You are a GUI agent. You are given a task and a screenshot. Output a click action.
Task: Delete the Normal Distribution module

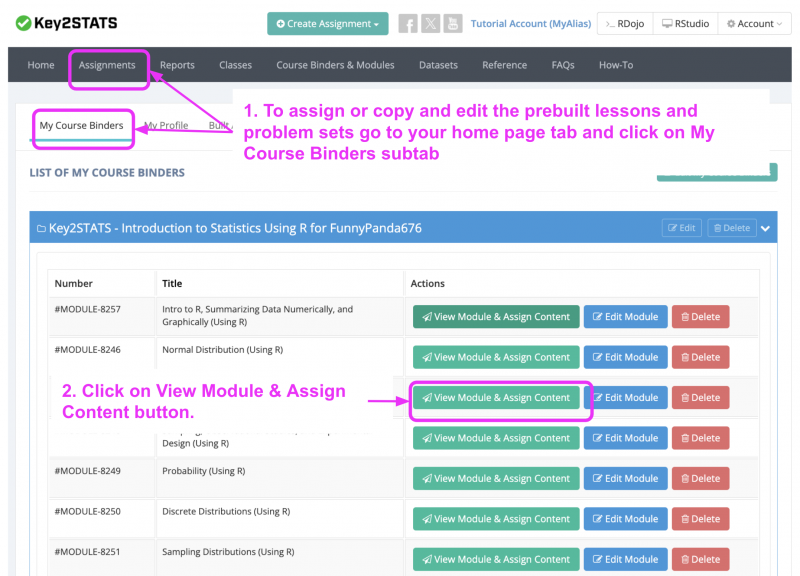click(701, 357)
